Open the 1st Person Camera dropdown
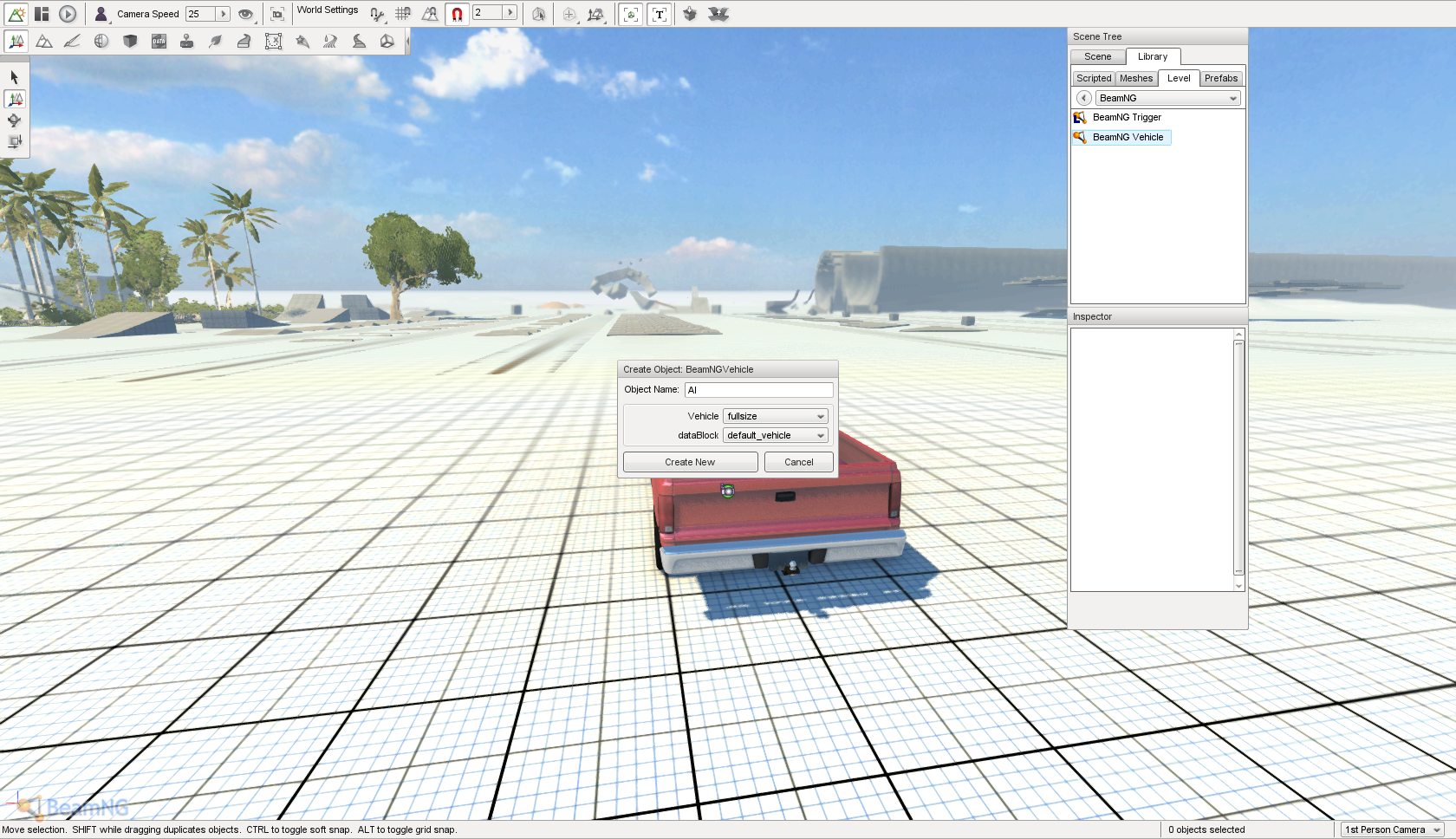 [x=1392, y=829]
